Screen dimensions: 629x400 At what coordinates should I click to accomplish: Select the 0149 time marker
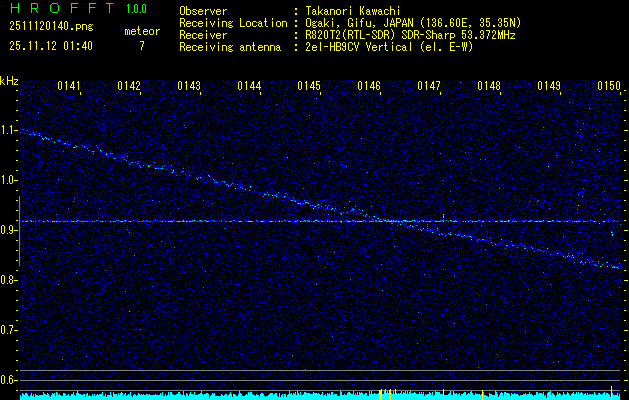(549, 86)
